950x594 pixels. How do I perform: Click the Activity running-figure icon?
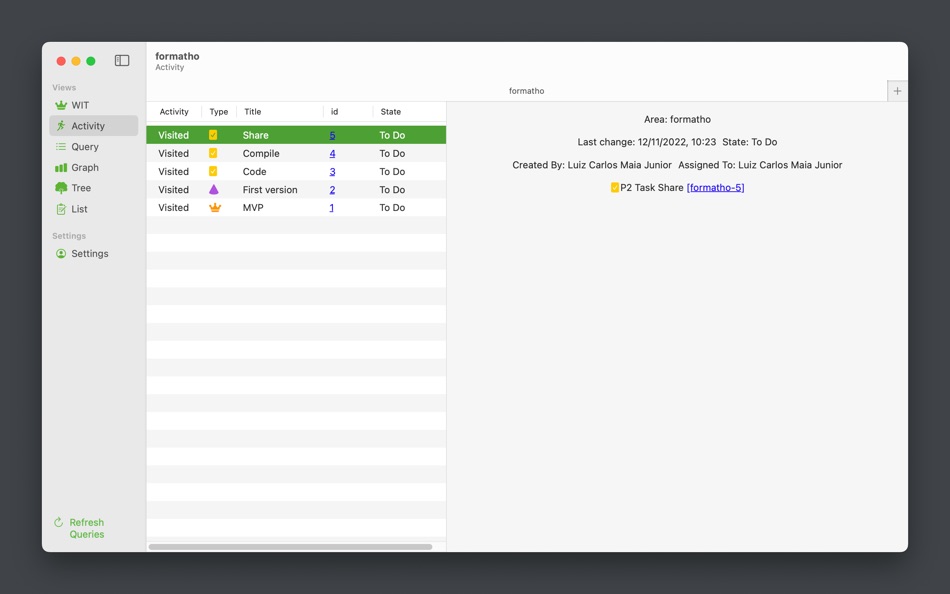pyautogui.click(x=61, y=126)
